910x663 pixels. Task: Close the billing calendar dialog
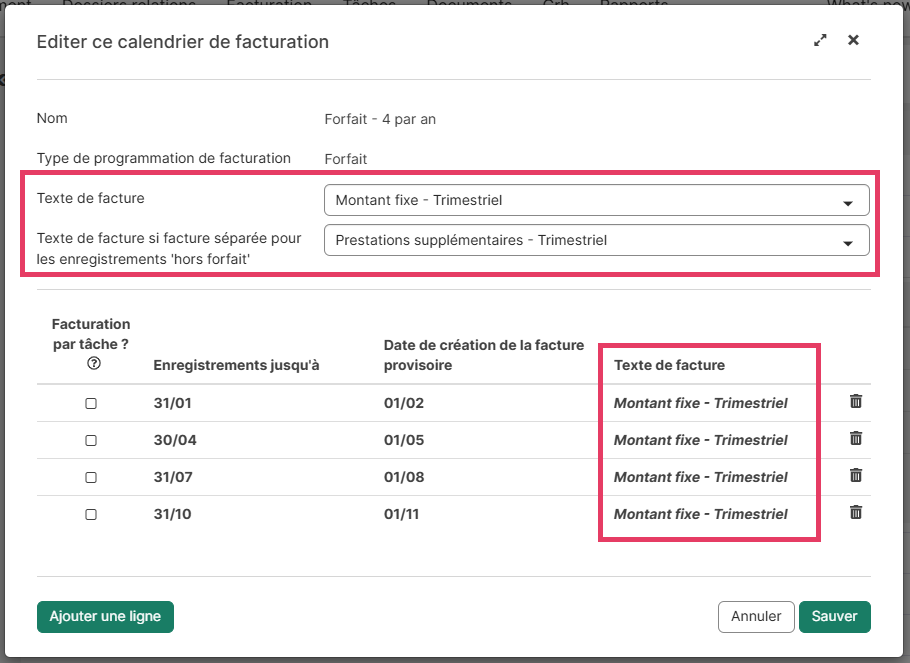(853, 41)
